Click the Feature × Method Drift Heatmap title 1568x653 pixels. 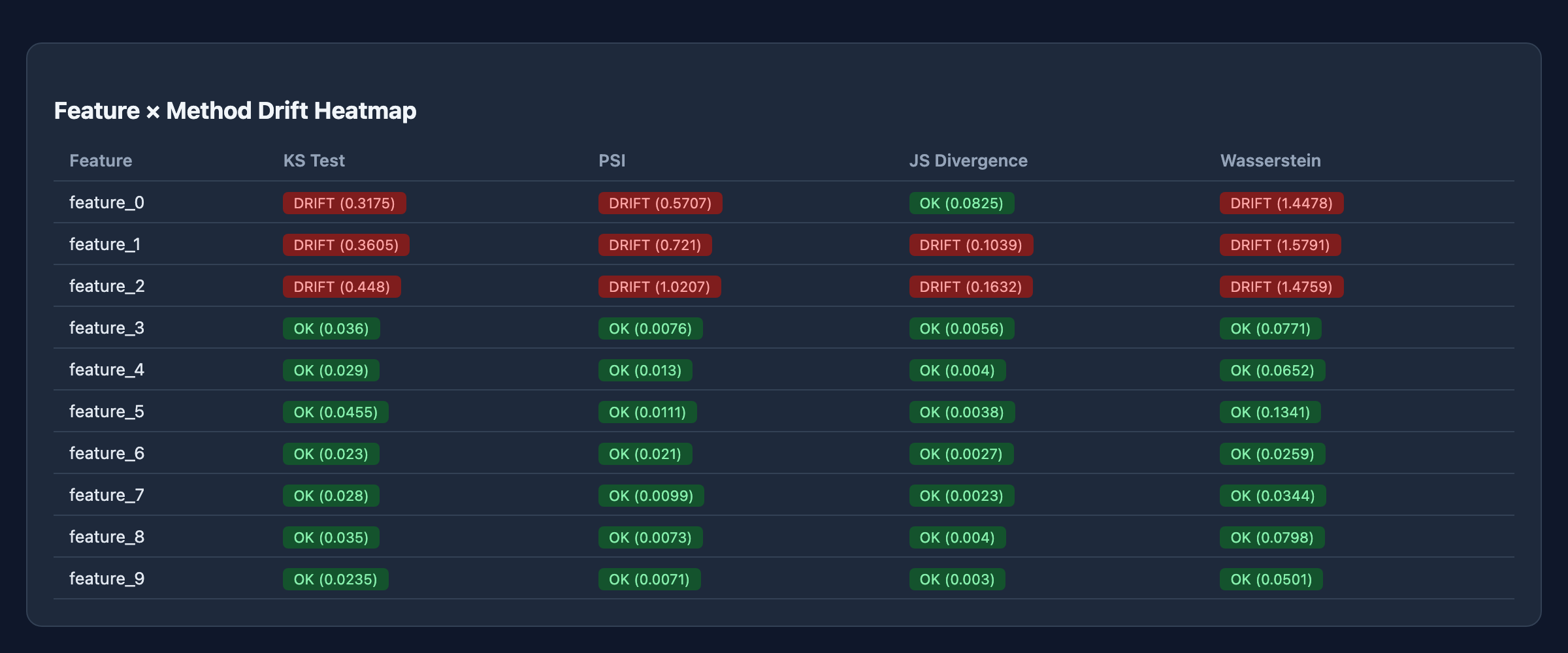pos(235,110)
